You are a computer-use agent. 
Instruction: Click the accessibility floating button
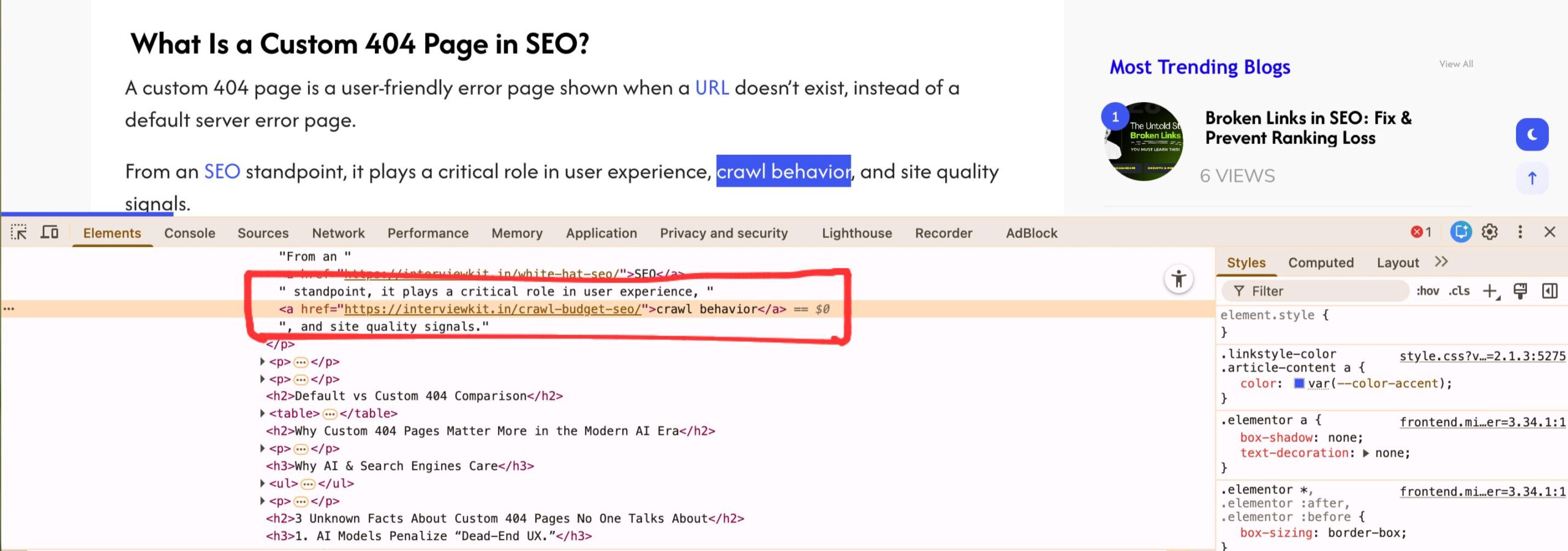coord(1178,280)
